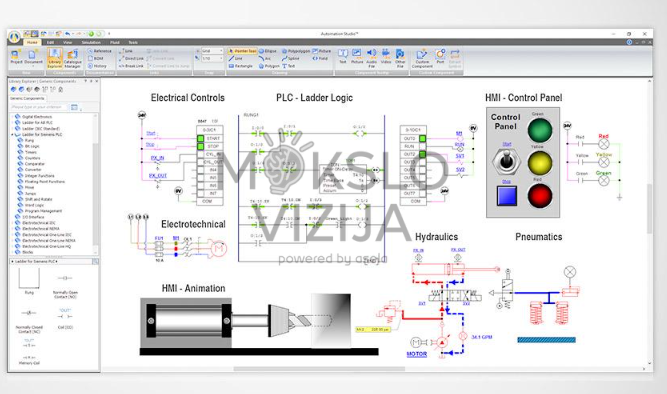Open the Grid dropdown in ribbon
This screenshot has width=667, height=394.
pyautogui.click(x=212, y=51)
